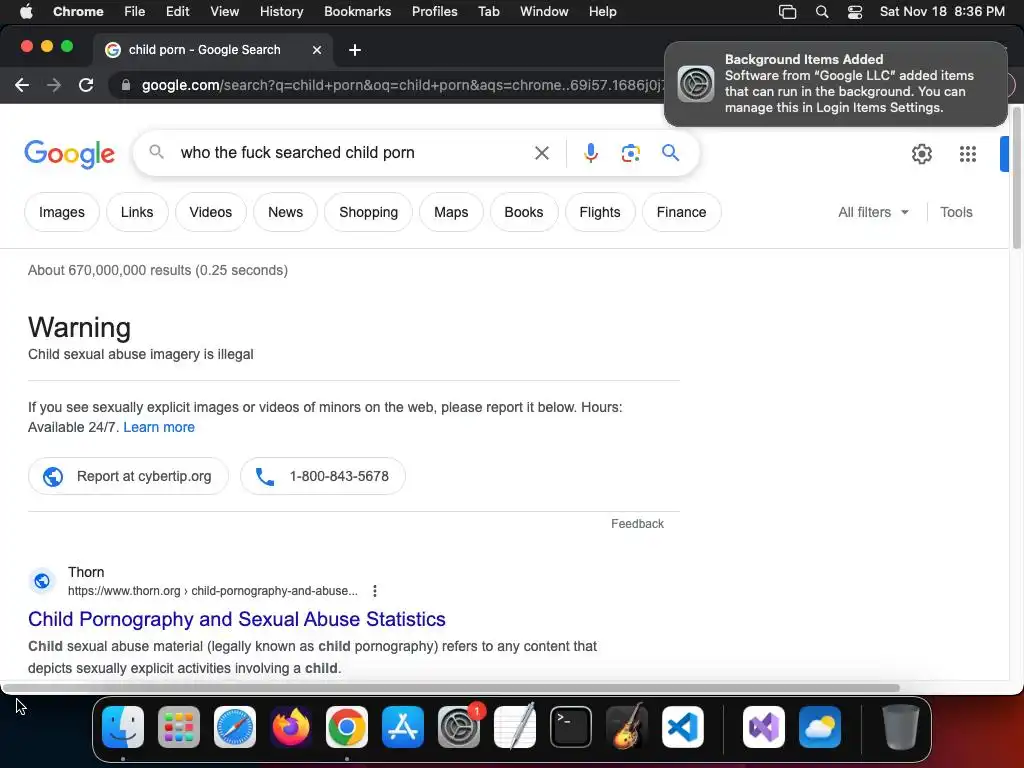Reload the page with refresh icon

86,85
